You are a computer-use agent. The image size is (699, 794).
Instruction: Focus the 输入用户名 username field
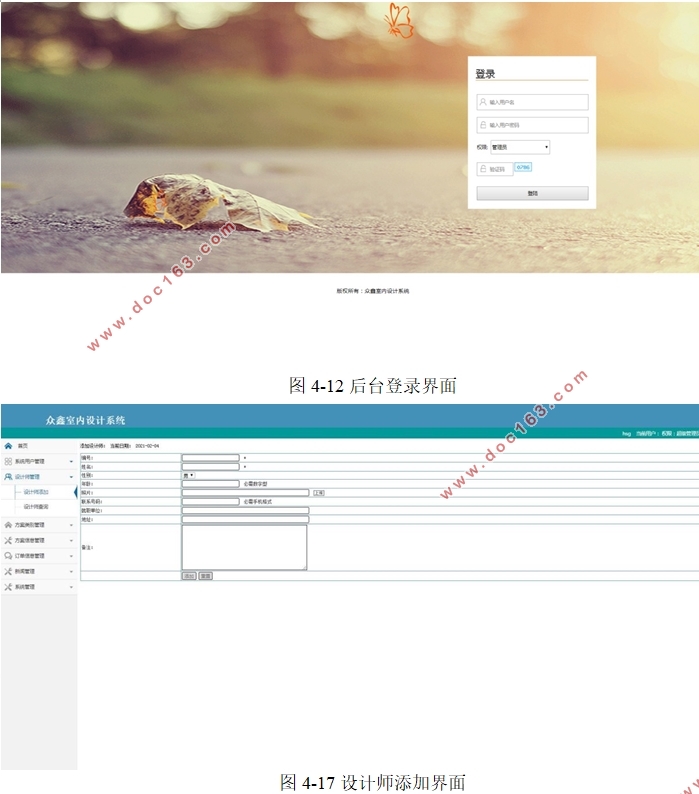click(x=532, y=102)
